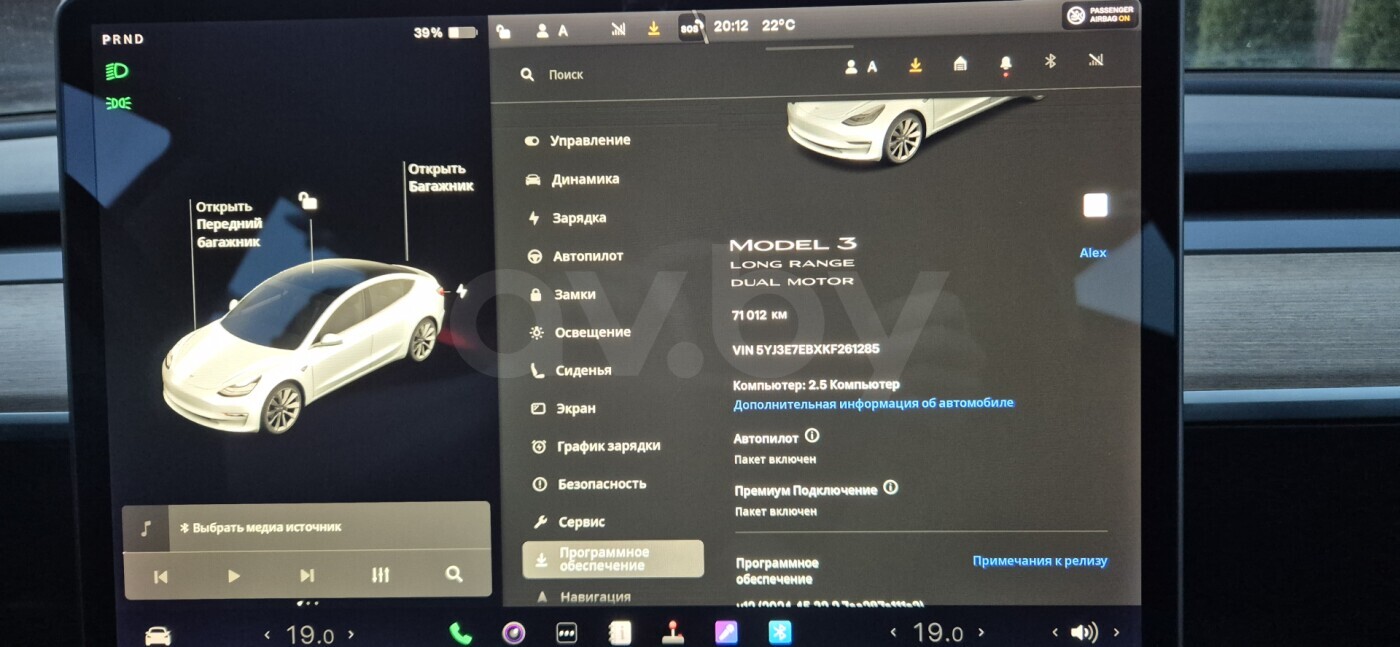Tap the lock icon in status bar

(503, 31)
